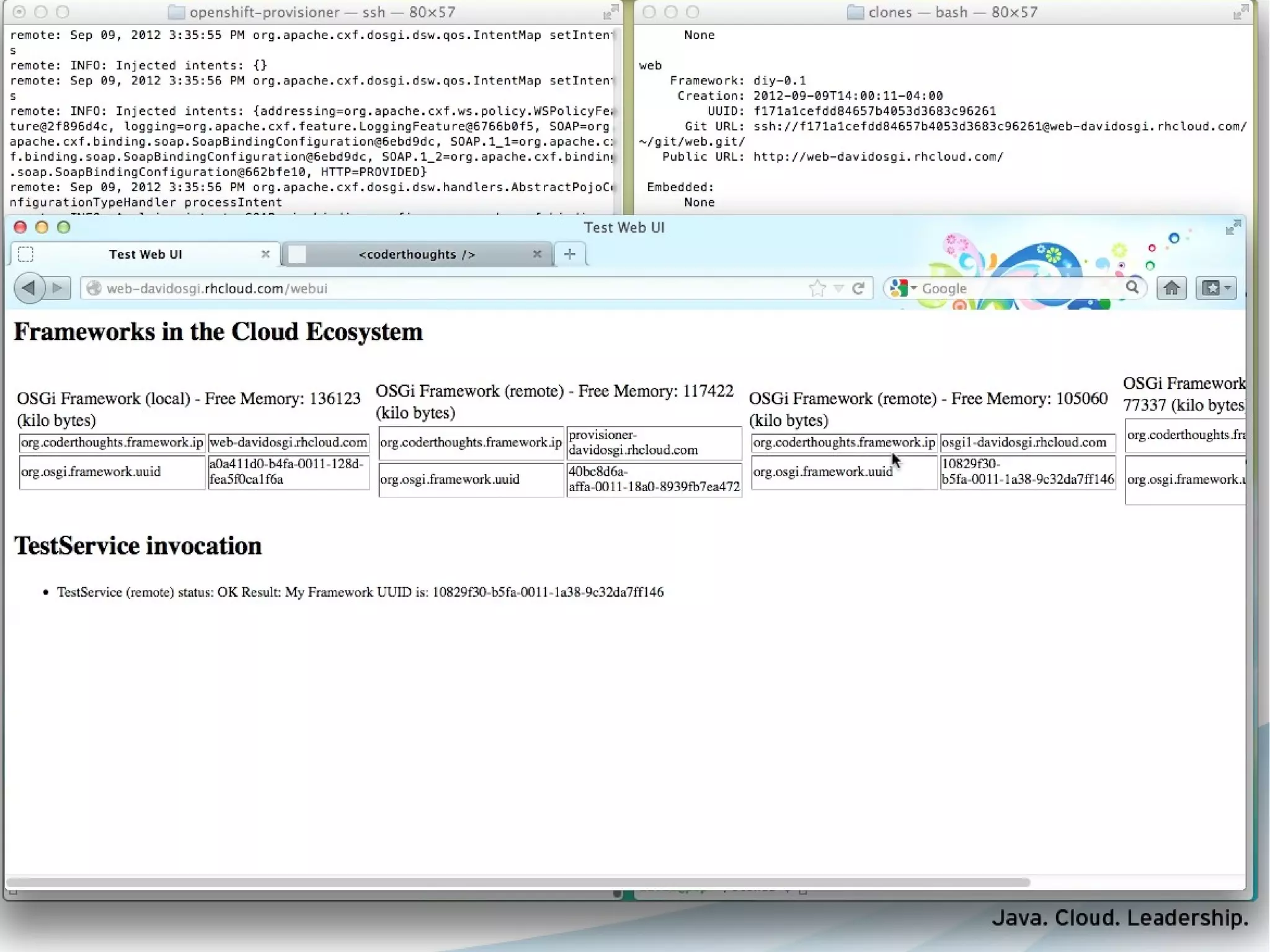Screen dimensions: 1270x952
Task: Go home via the house icon
Action: 1171,288
